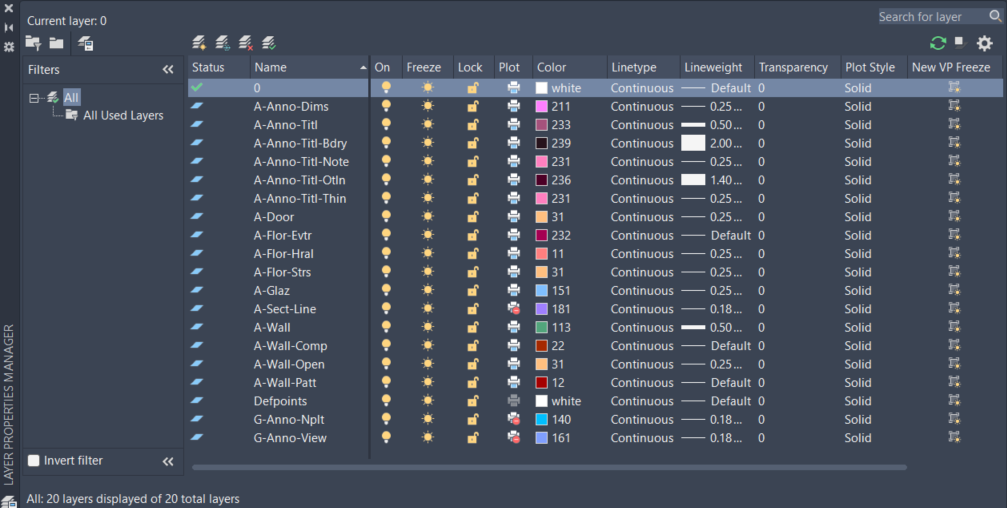Open the A-Wall layer Linetype selector
This screenshot has height=508, width=1007.
pos(642,328)
